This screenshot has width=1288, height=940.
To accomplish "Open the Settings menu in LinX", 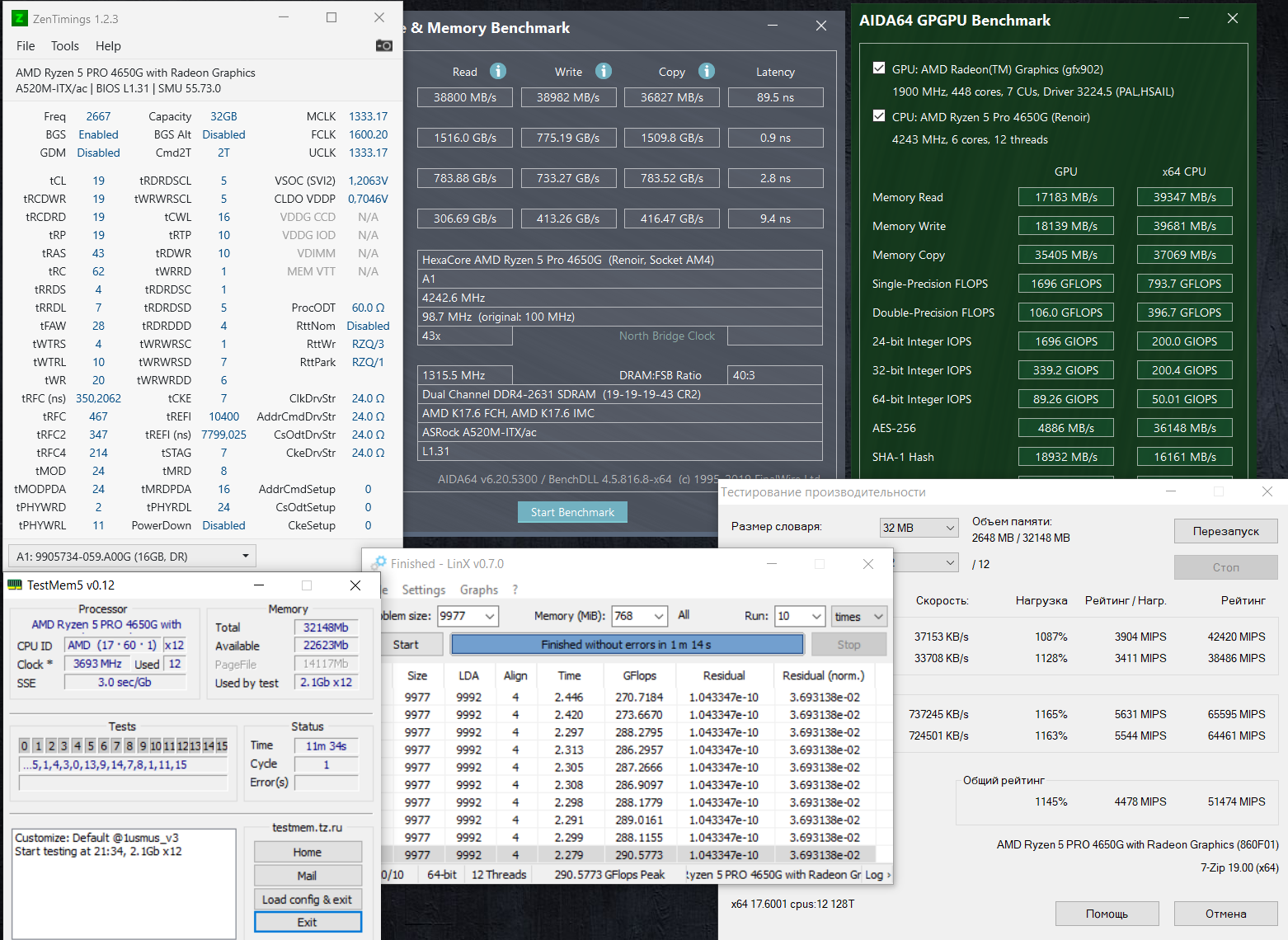I will point(424,590).
